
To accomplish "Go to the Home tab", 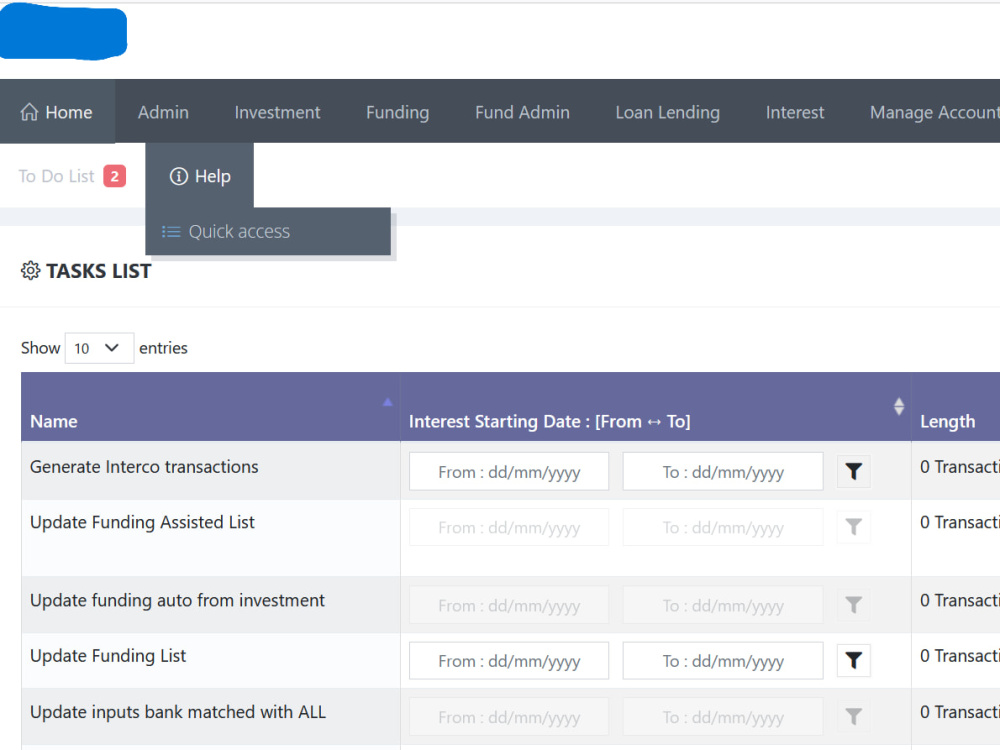I will (57, 111).
